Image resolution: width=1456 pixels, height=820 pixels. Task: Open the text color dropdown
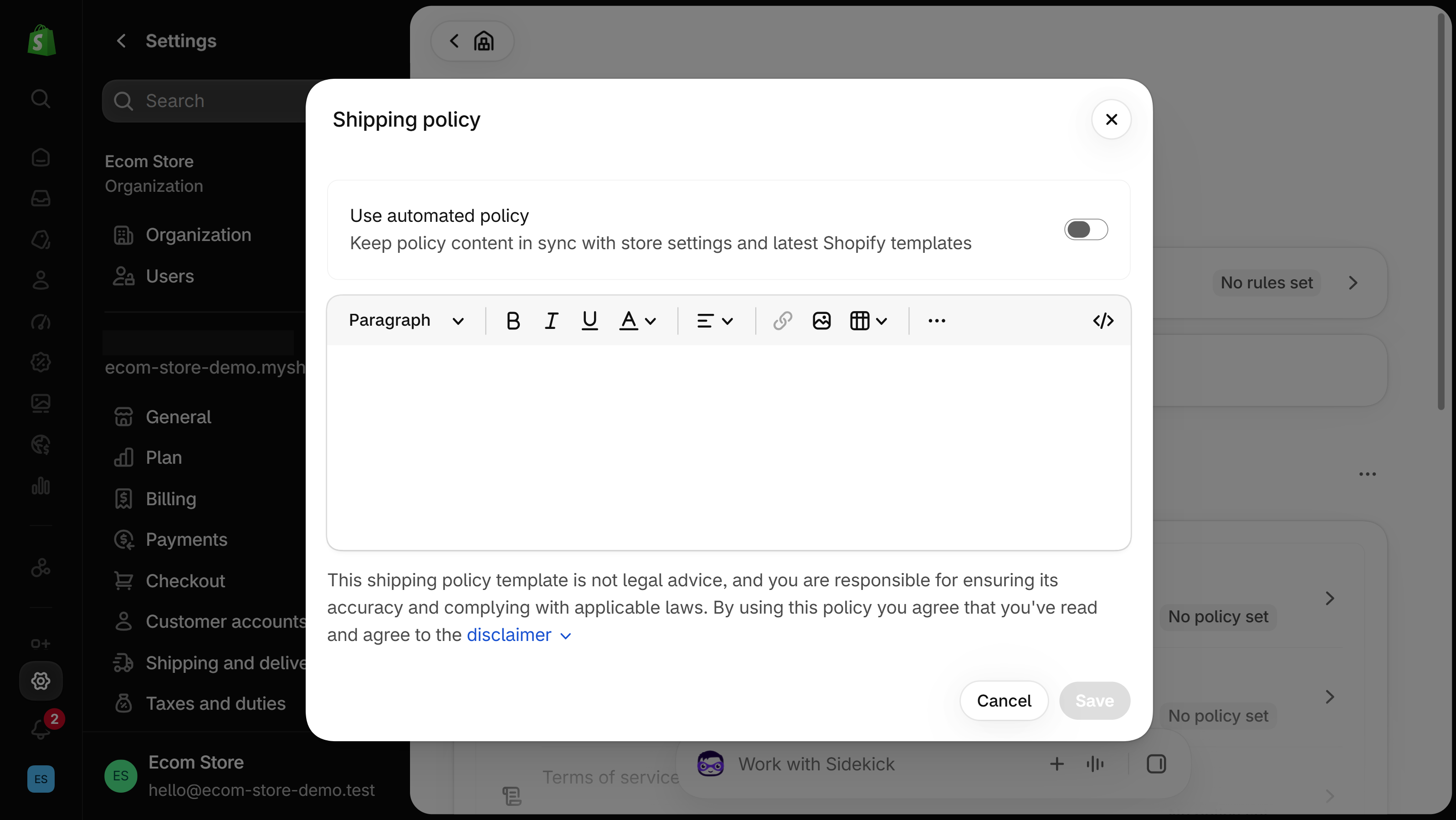(637, 320)
